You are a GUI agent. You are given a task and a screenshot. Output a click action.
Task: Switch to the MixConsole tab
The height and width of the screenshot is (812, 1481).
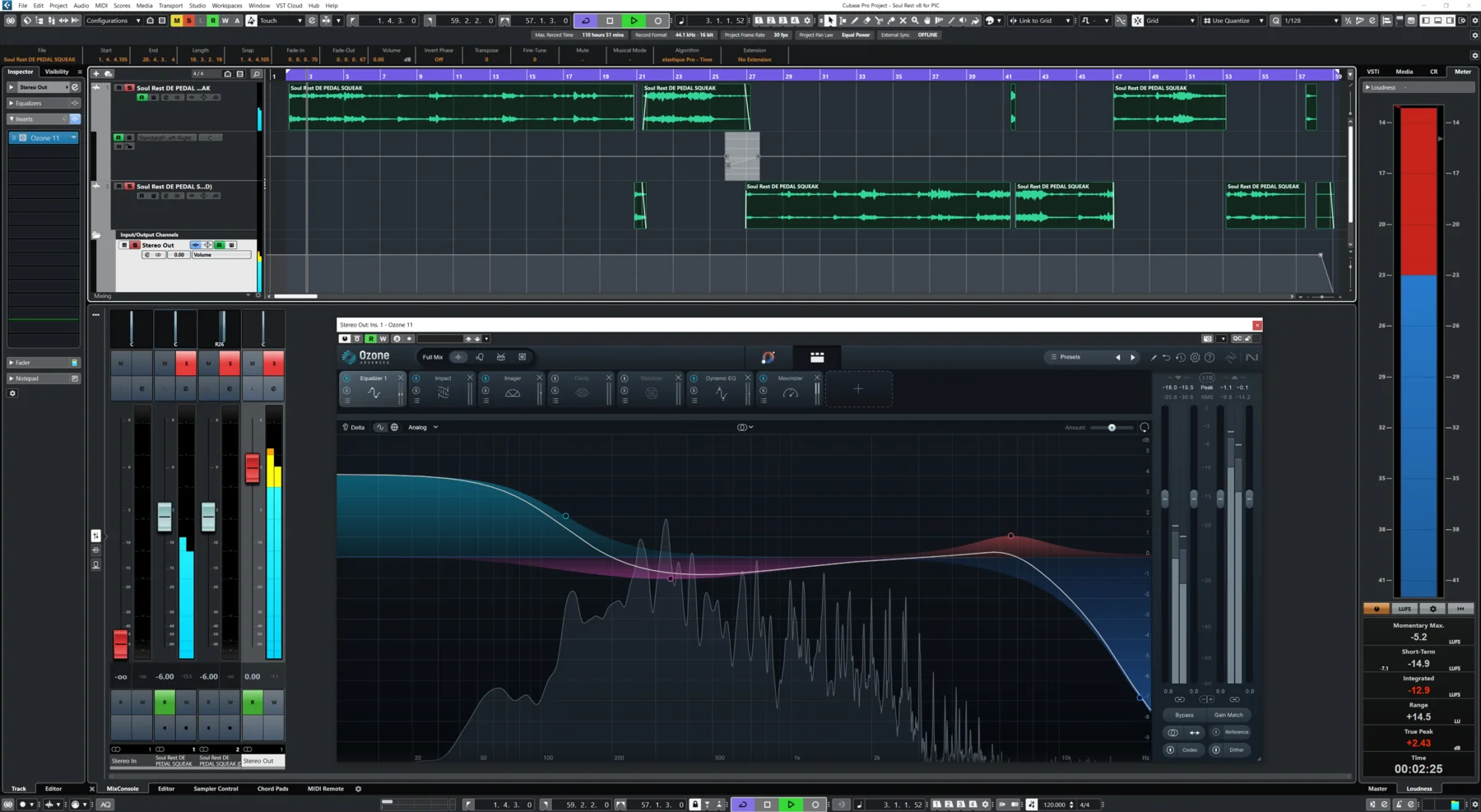[123, 788]
